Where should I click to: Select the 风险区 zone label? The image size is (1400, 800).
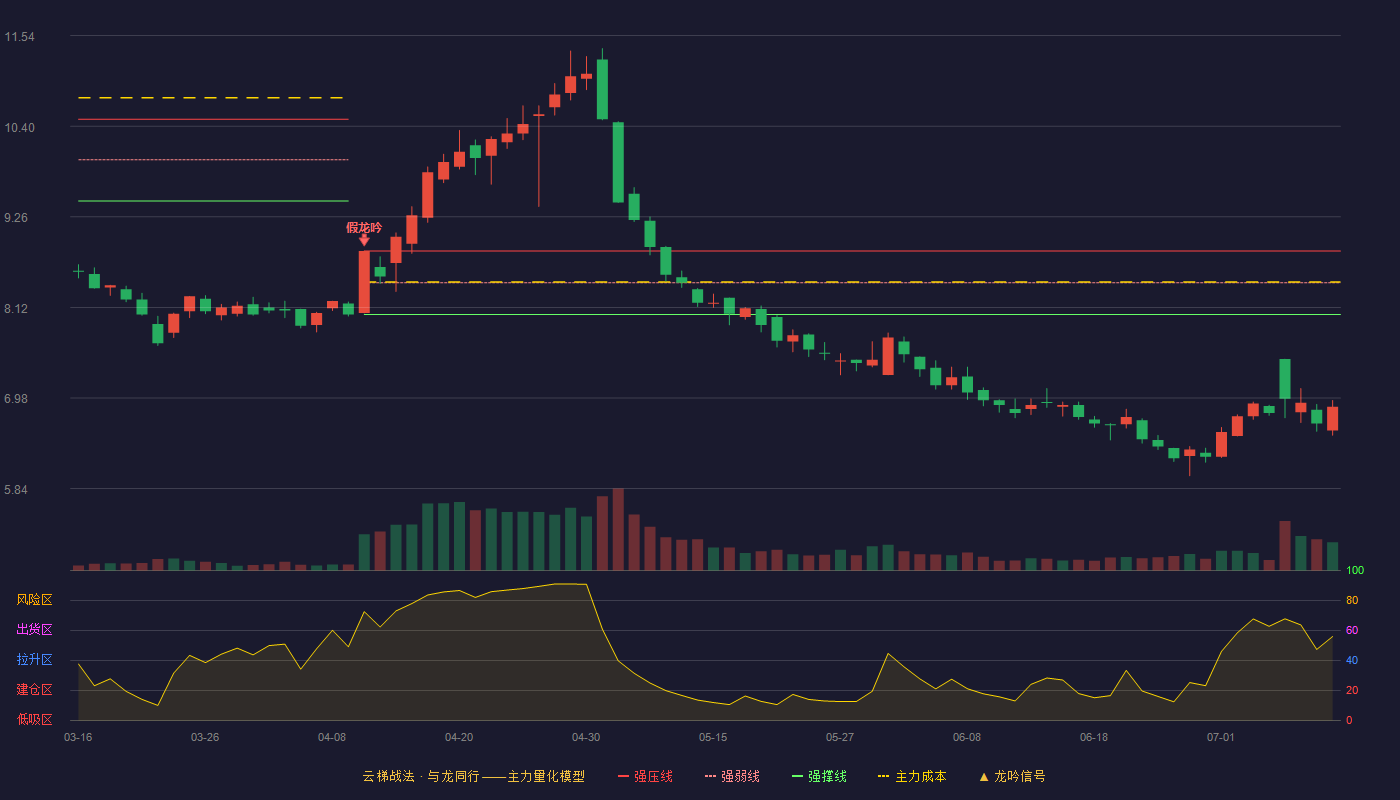35,600
